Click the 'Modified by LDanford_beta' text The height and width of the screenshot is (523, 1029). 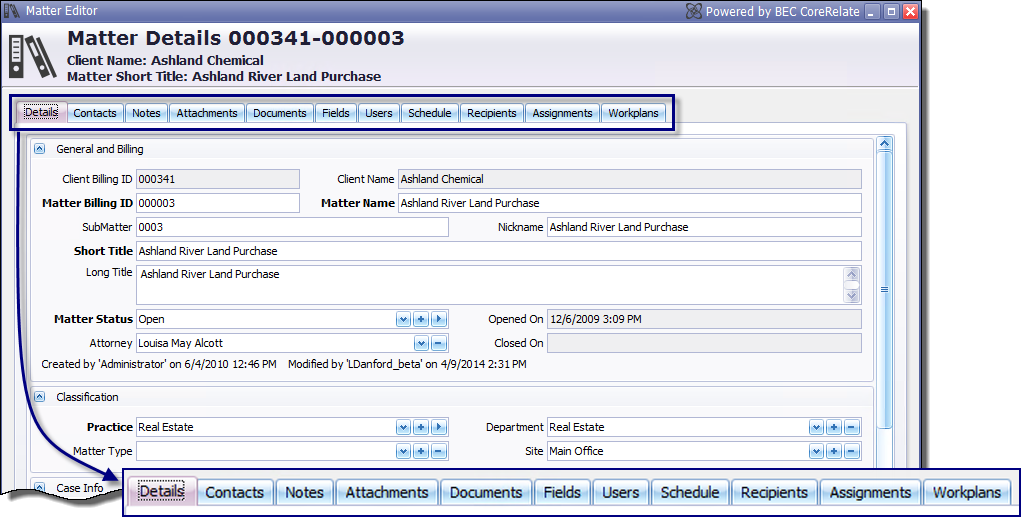coord(407,364)
